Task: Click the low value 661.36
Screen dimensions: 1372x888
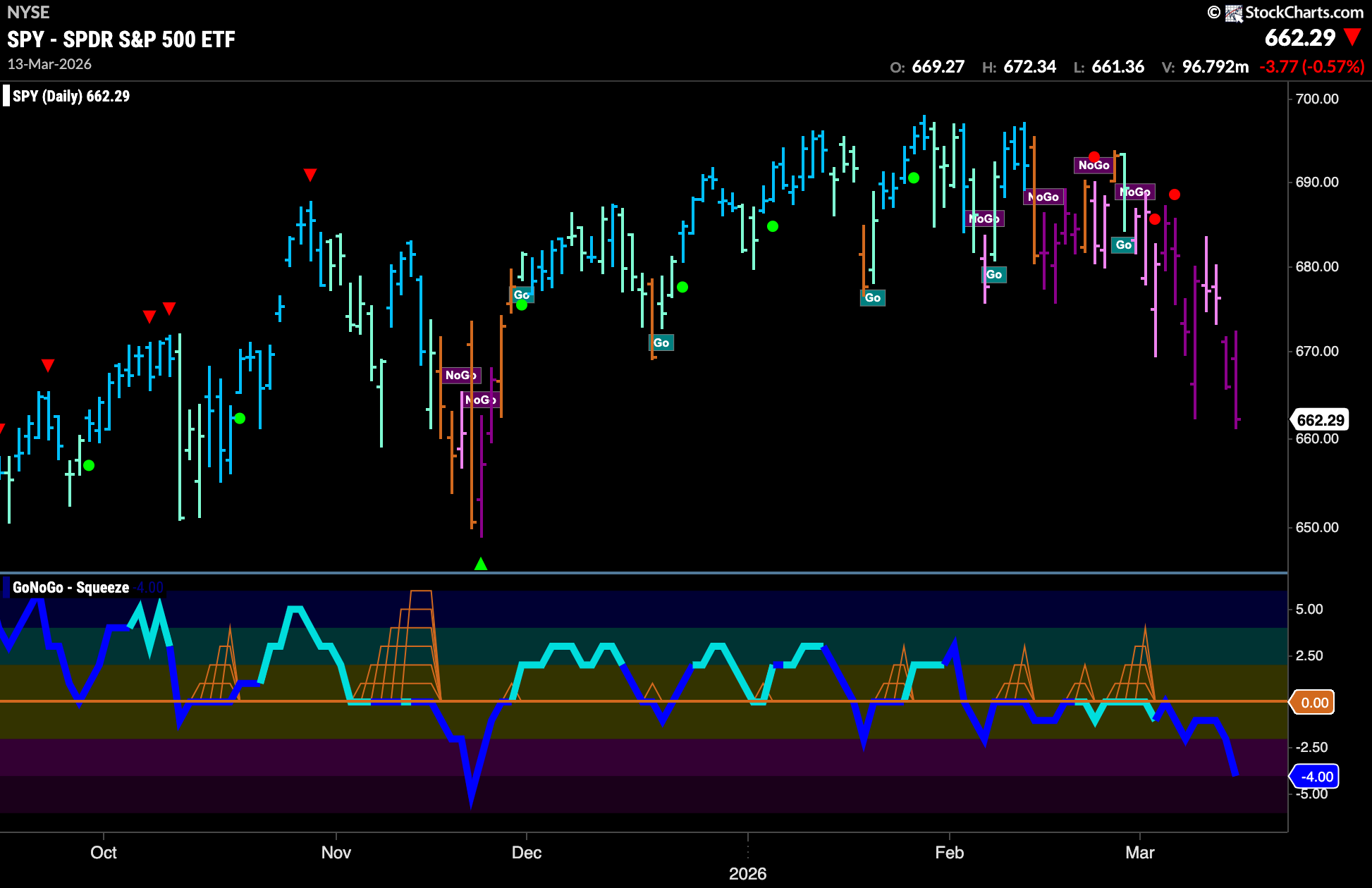Action: click(x=1117, y=67)
